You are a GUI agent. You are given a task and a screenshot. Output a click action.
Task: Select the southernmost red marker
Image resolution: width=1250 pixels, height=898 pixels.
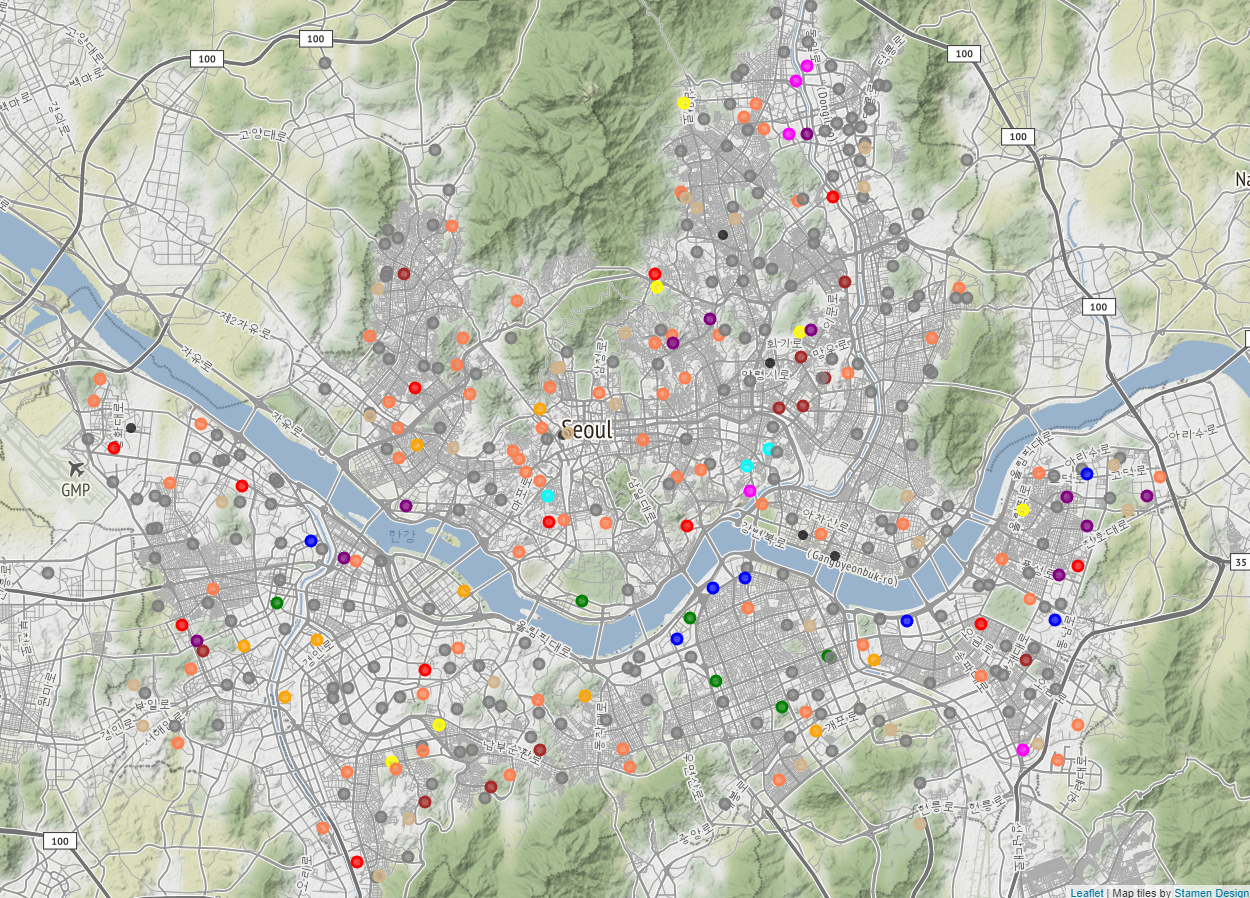click(357, 862)
